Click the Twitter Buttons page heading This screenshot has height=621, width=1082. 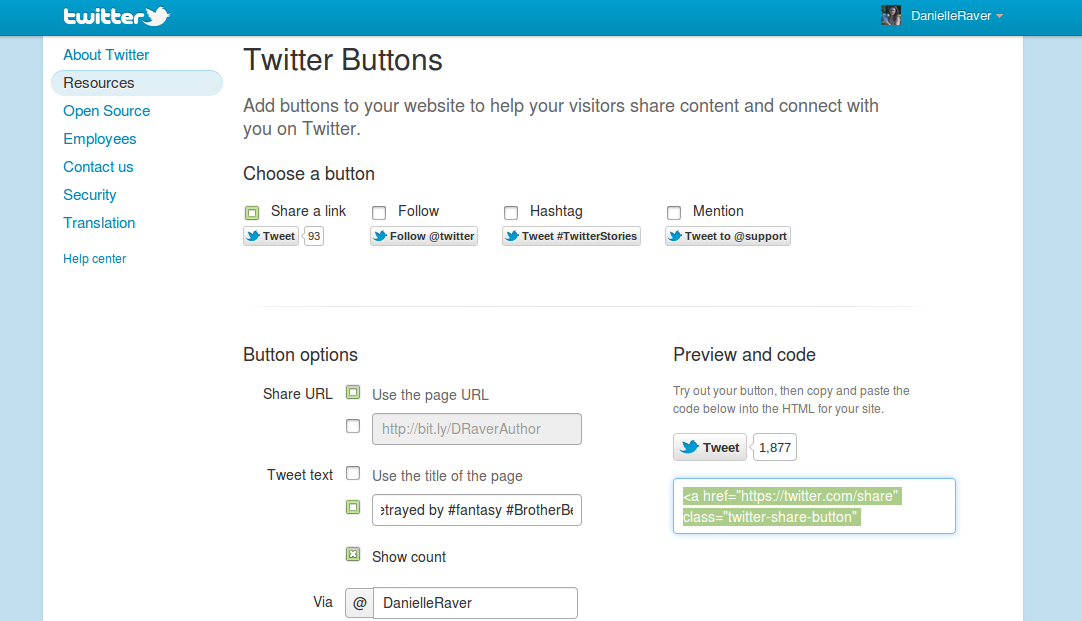coord(343,60)
